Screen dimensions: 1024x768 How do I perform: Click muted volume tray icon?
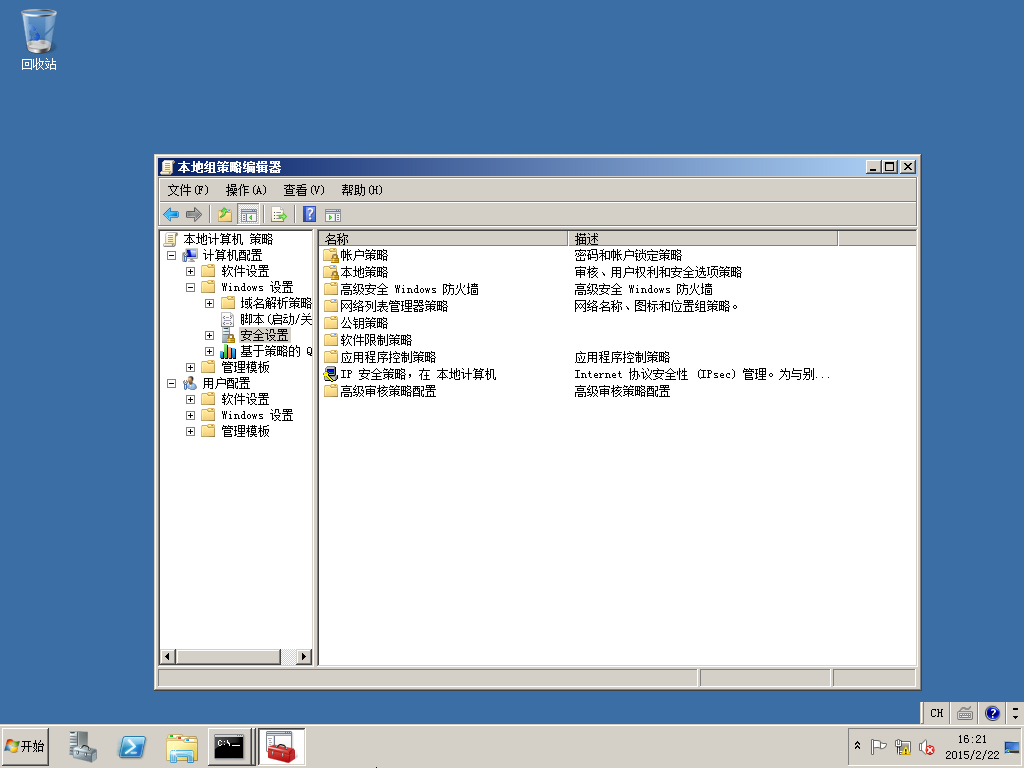926,746
